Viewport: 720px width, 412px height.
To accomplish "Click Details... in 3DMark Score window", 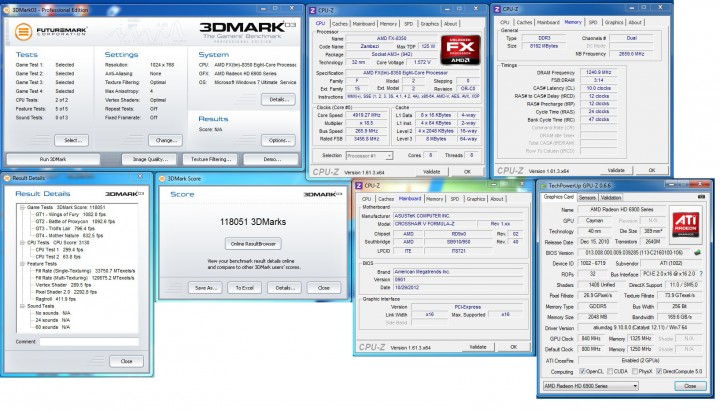I will pyautogui.click(x=284, y=288).
